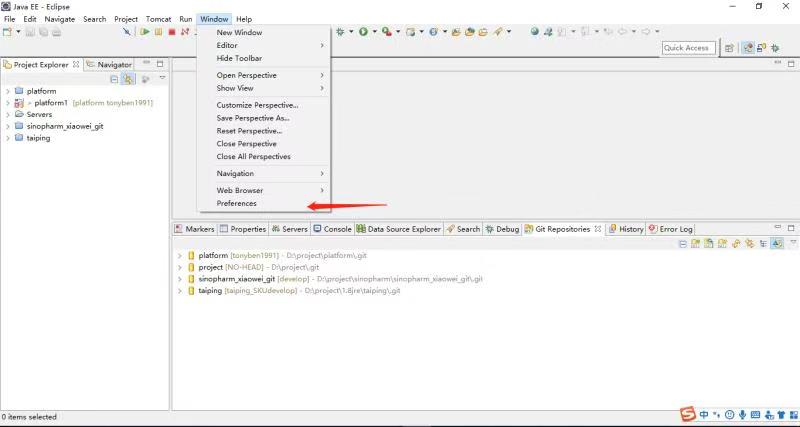Viewport: 800px width, 427px height.
Task: Switch to the Console tab
Action: pyautogui.click(x=333, y=229)
